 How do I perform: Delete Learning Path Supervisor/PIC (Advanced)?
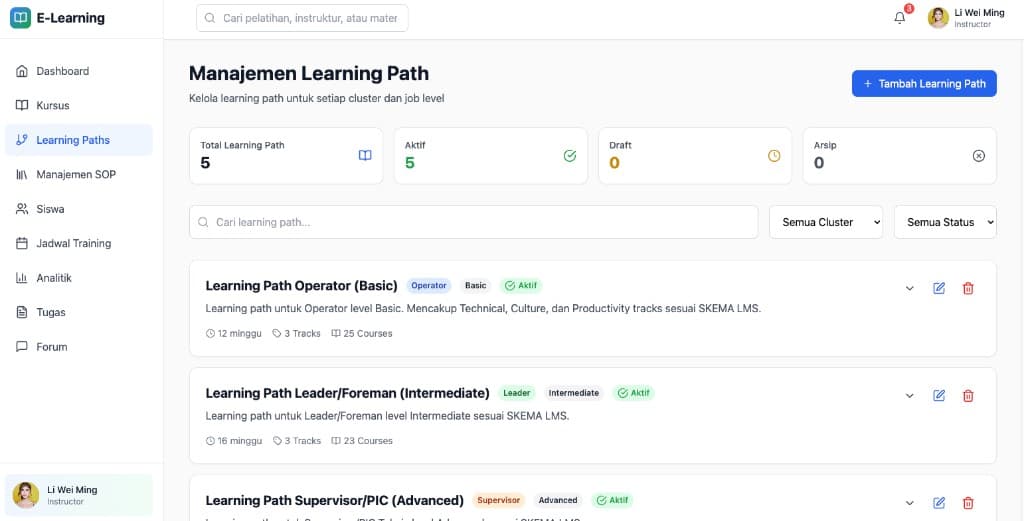tap(968, 503)
